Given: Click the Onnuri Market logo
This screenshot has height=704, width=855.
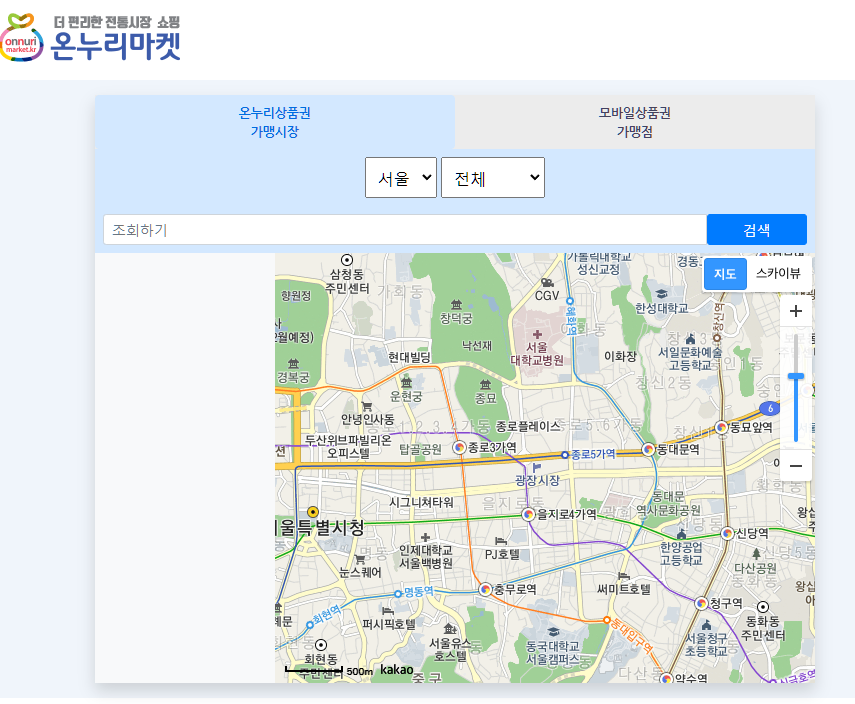Looking at the screenshot, I should [x=90, y=37].
